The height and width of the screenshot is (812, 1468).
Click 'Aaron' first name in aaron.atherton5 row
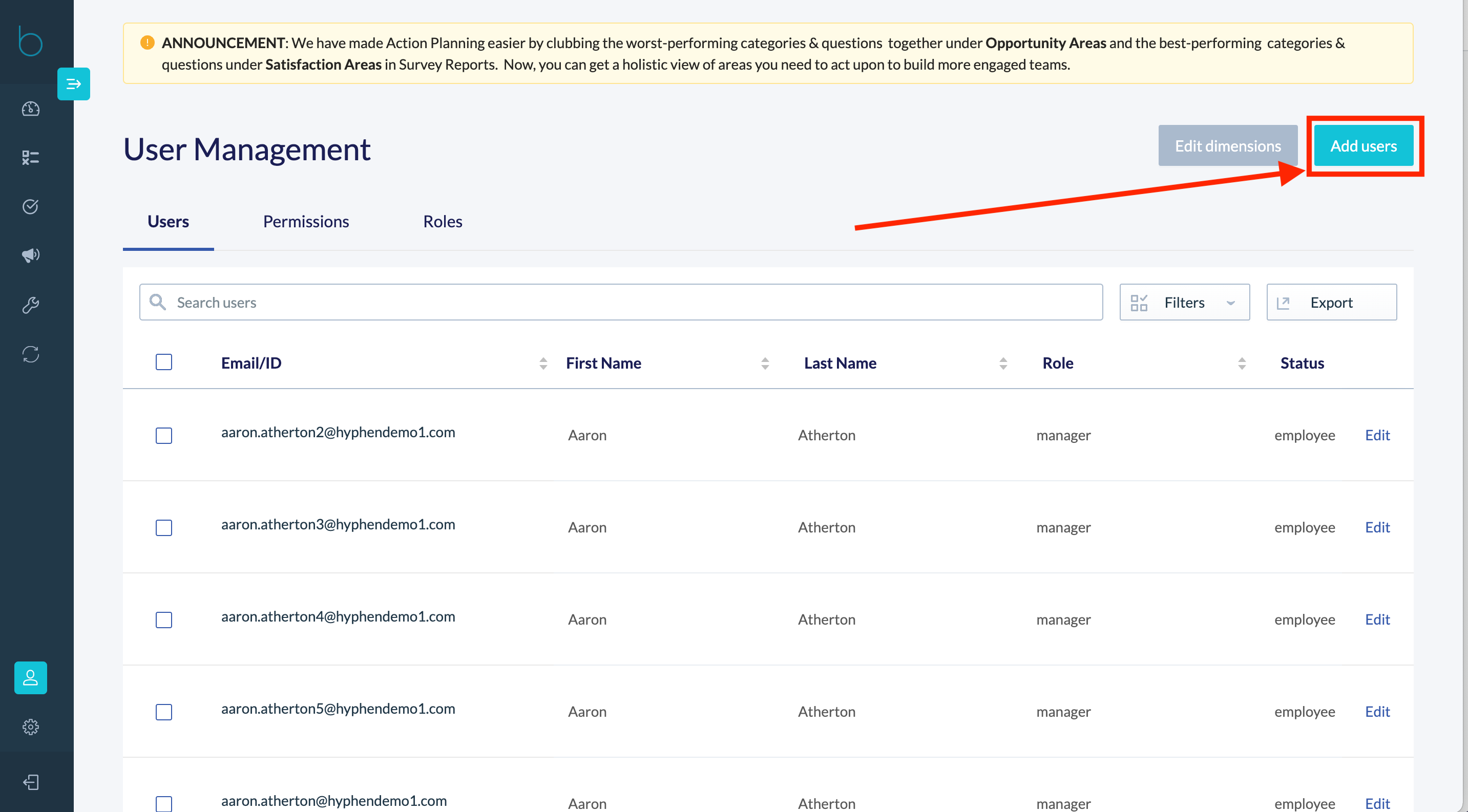click(587, 712)
